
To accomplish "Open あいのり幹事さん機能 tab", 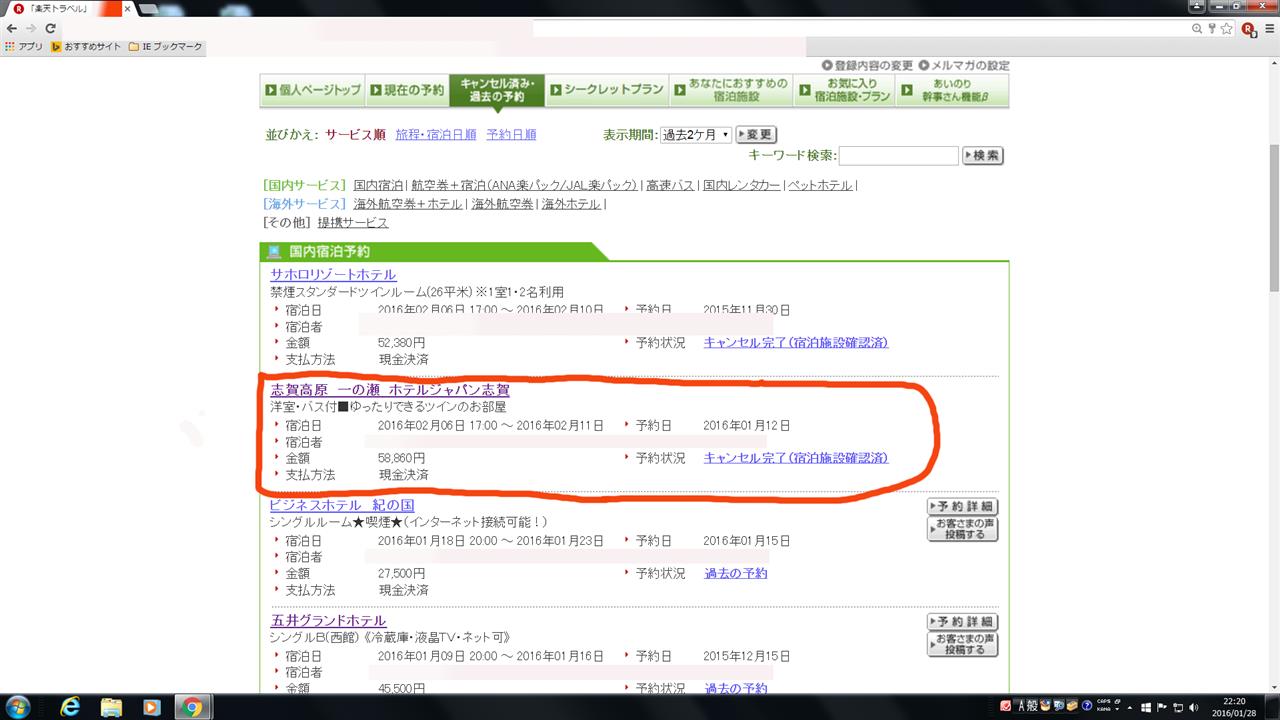I will [952, 90].
